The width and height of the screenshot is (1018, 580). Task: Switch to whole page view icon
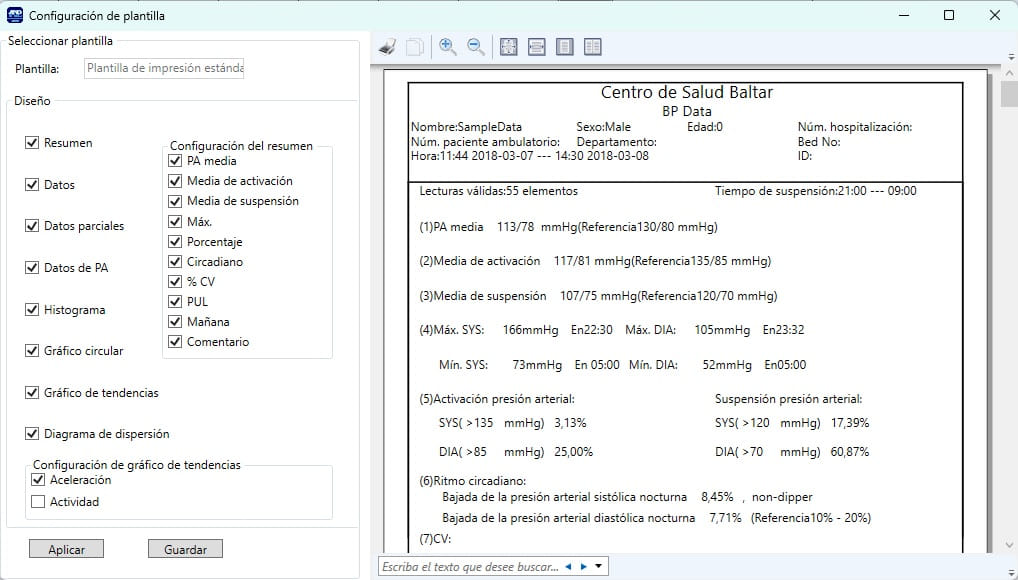pyautogui.click(x=565, y=47)
